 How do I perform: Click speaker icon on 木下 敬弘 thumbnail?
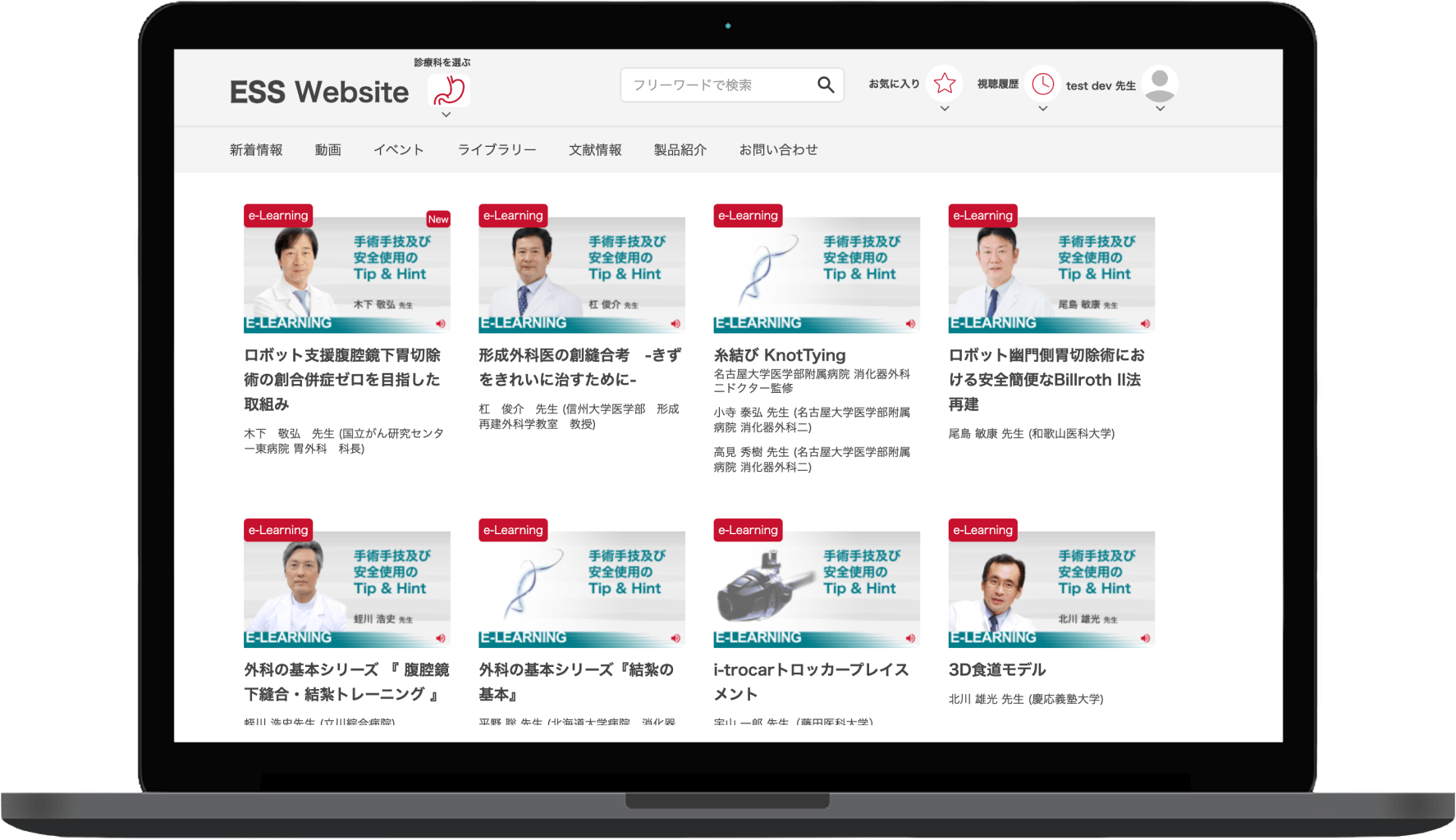tap(441, 323)
